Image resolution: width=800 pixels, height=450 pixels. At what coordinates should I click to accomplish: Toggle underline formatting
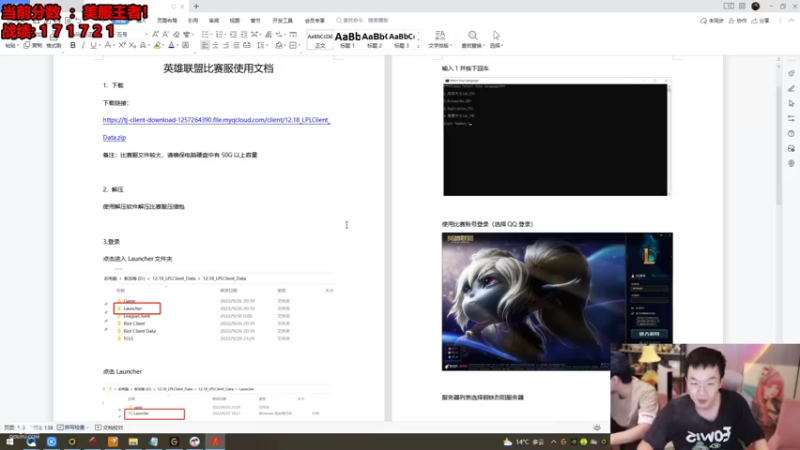pos(93,45)
